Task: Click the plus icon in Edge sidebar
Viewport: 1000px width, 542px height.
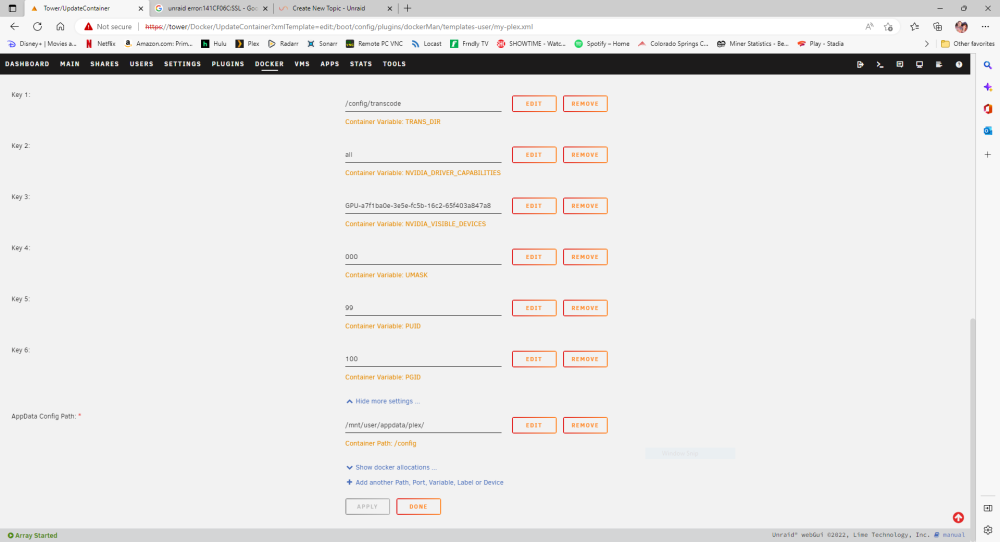Action: tap(987, 154)
